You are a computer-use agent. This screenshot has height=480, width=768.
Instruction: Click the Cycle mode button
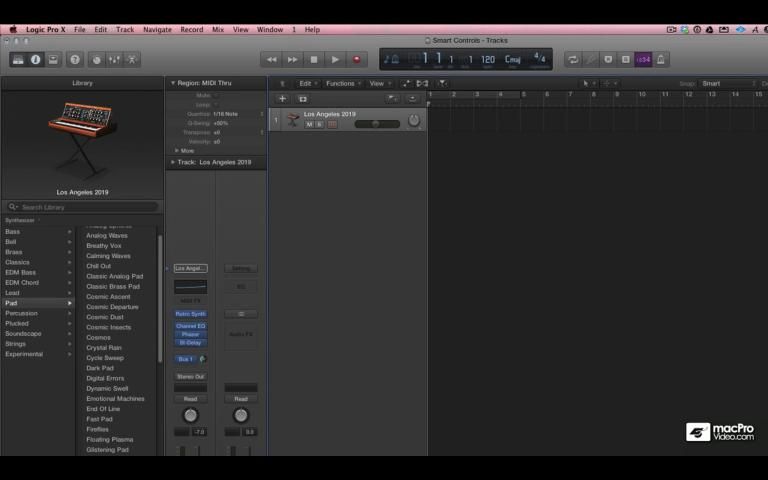point(573,60)
